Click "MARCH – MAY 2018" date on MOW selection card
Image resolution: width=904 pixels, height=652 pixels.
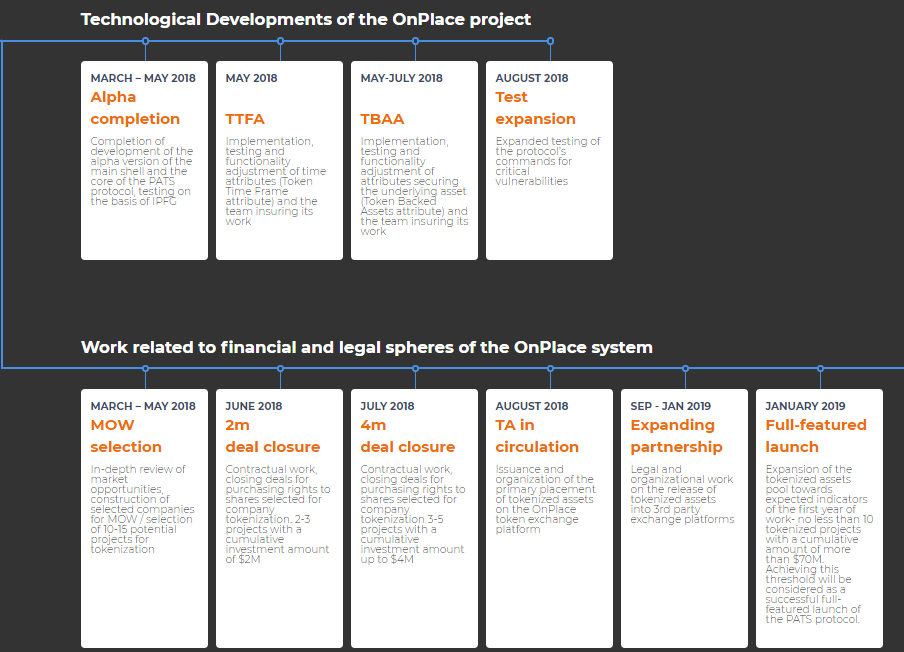pyautogui.click(x=143, y=406)
